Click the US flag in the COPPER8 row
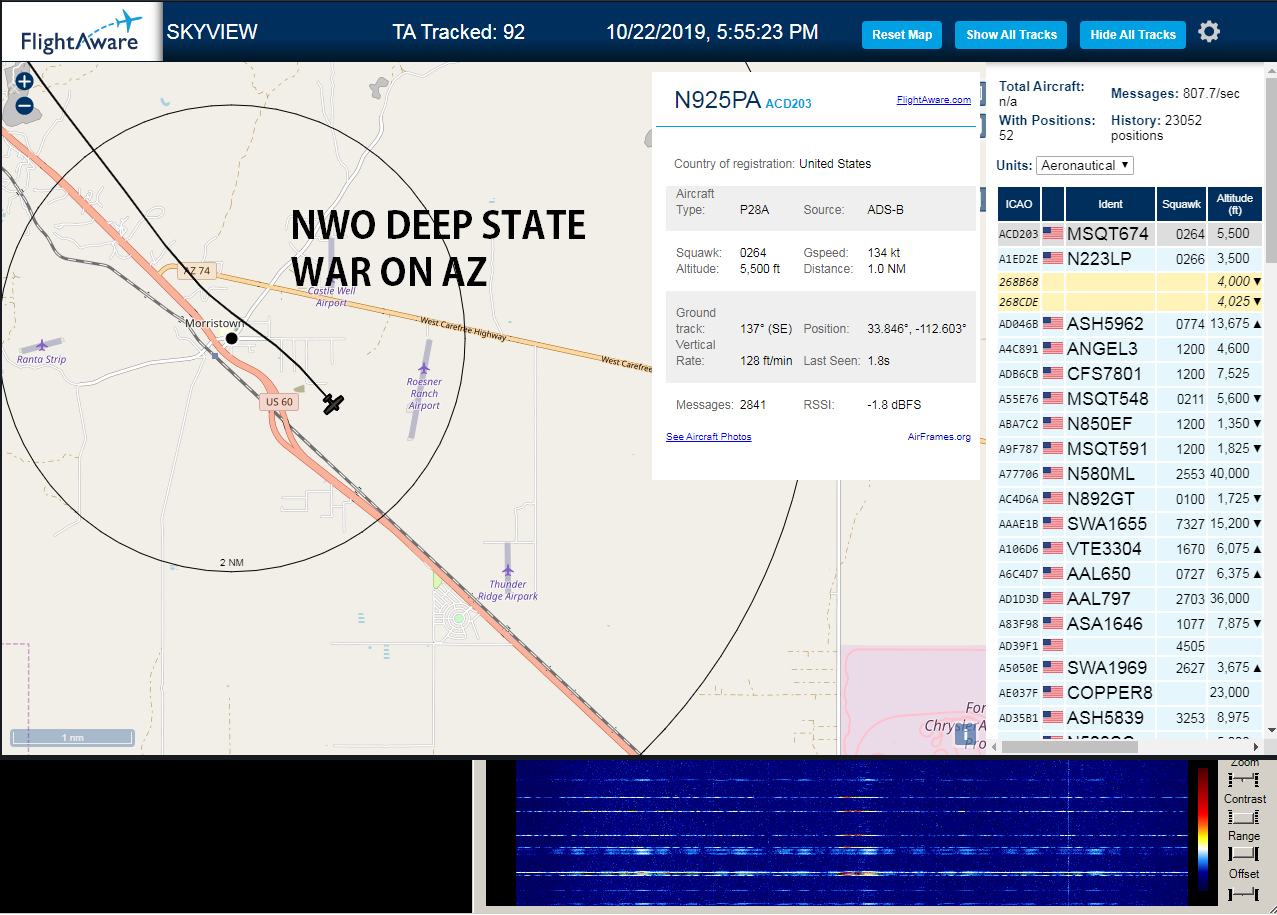This screenshot has width=1277, height=915. pyautogui.click(x=1053, y=692)
